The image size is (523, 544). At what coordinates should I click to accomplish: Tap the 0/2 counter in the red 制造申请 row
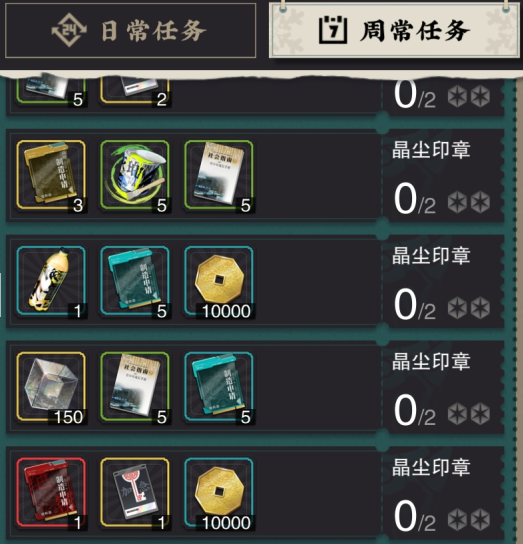(x=414, y=516)
